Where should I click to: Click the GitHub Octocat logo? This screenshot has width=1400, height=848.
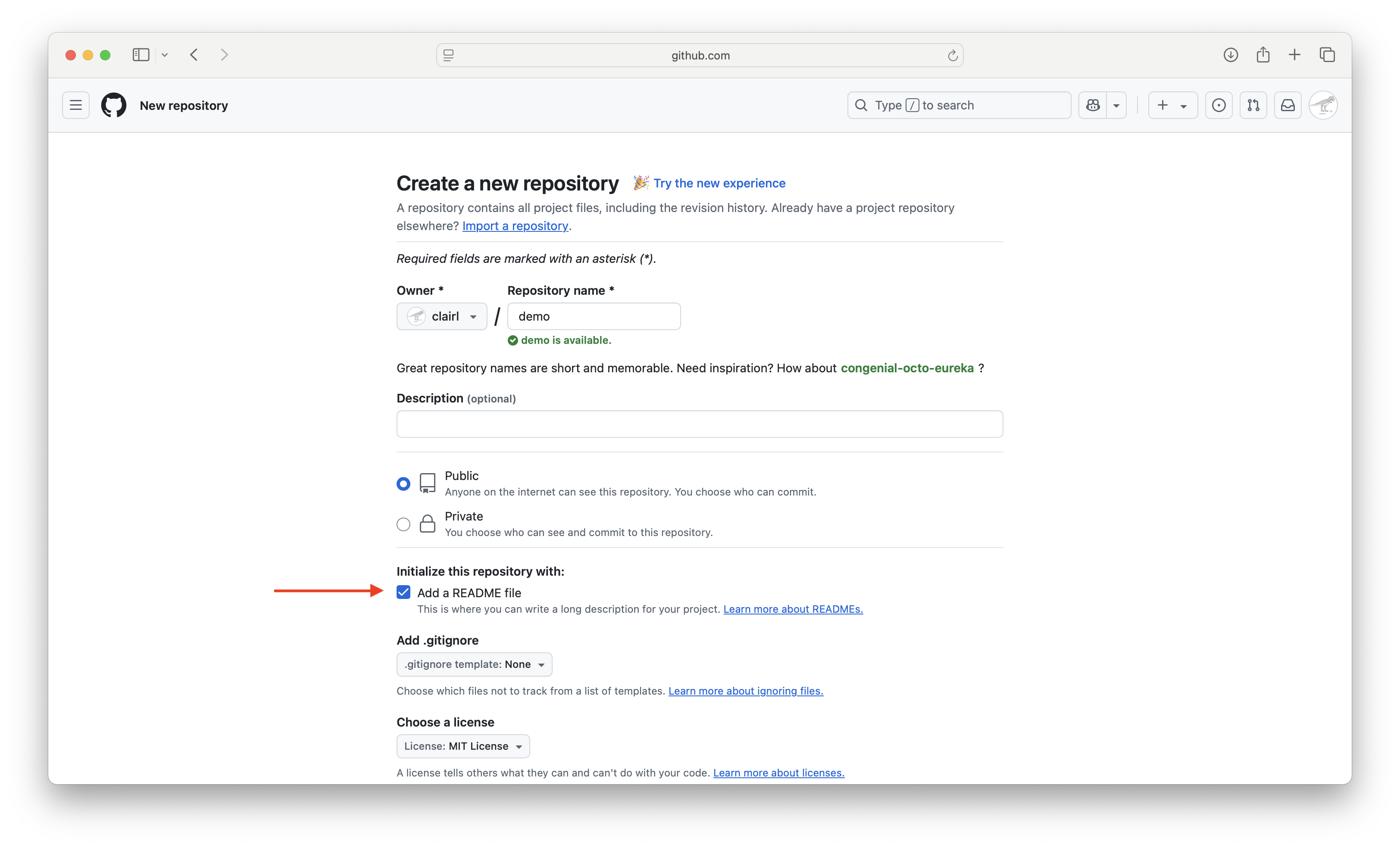(x=114, y=105)
